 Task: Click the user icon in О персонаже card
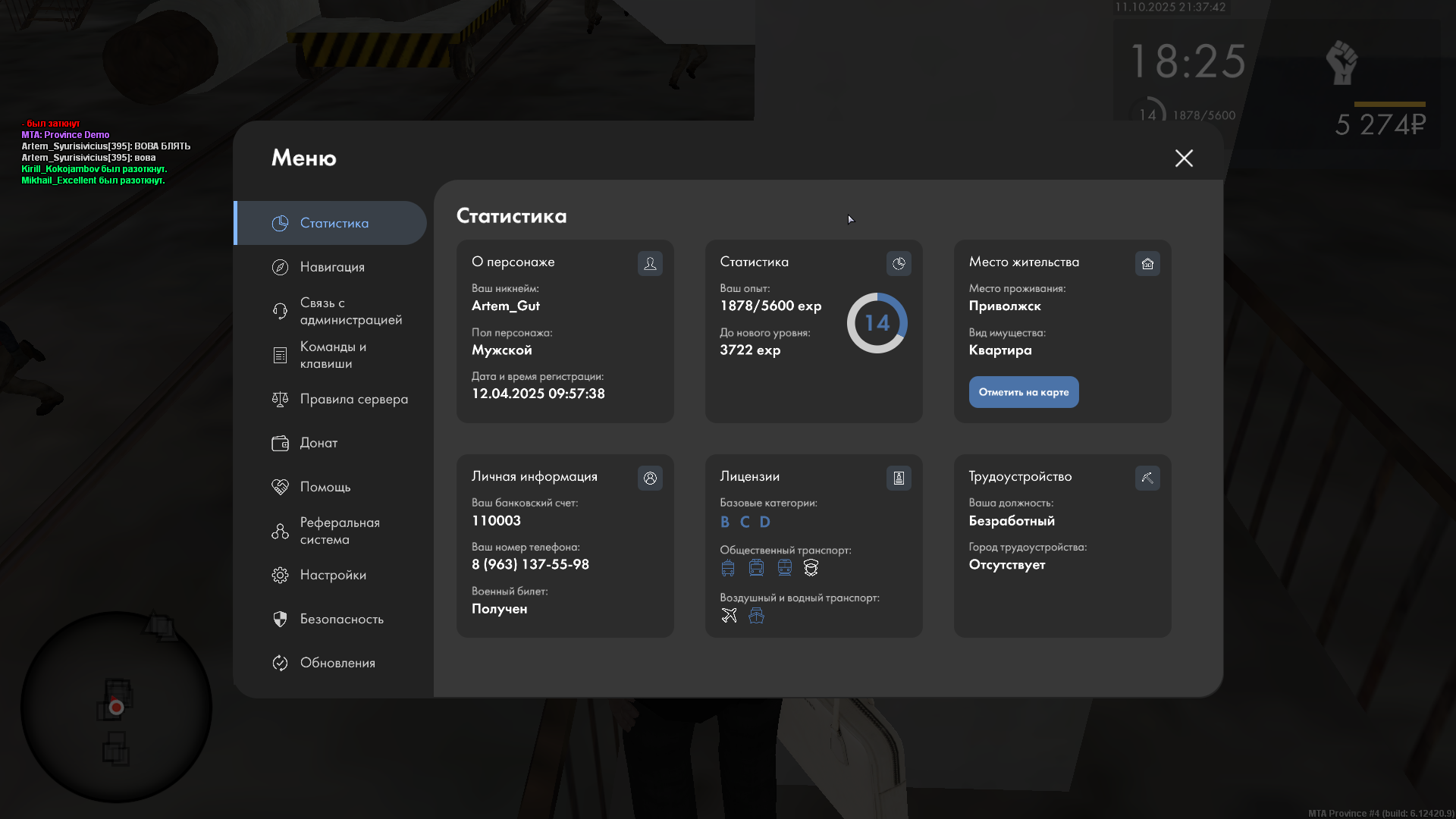coord(650,263)
